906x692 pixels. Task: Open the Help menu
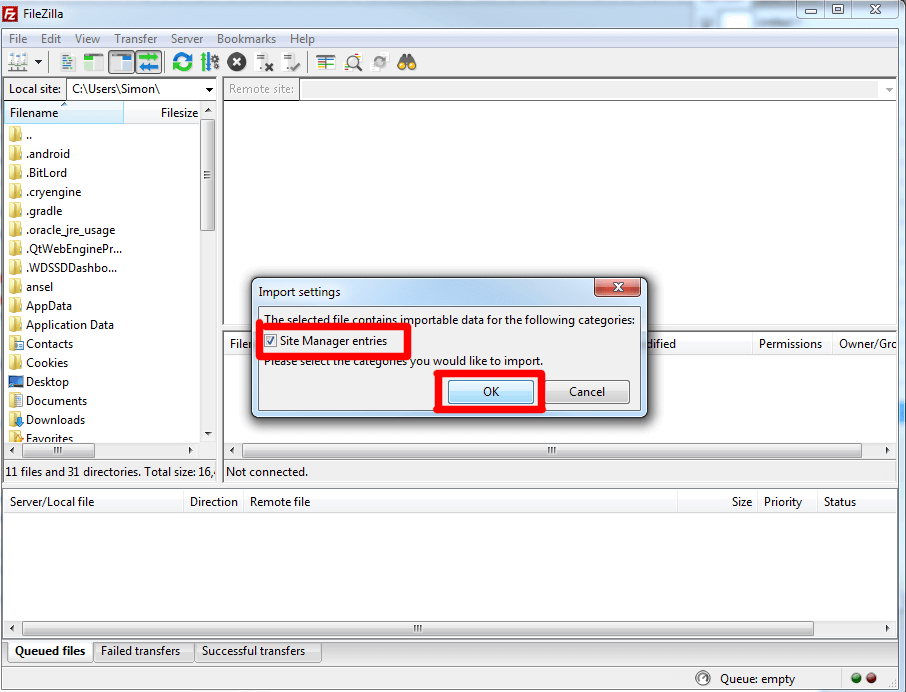[302, 39]
